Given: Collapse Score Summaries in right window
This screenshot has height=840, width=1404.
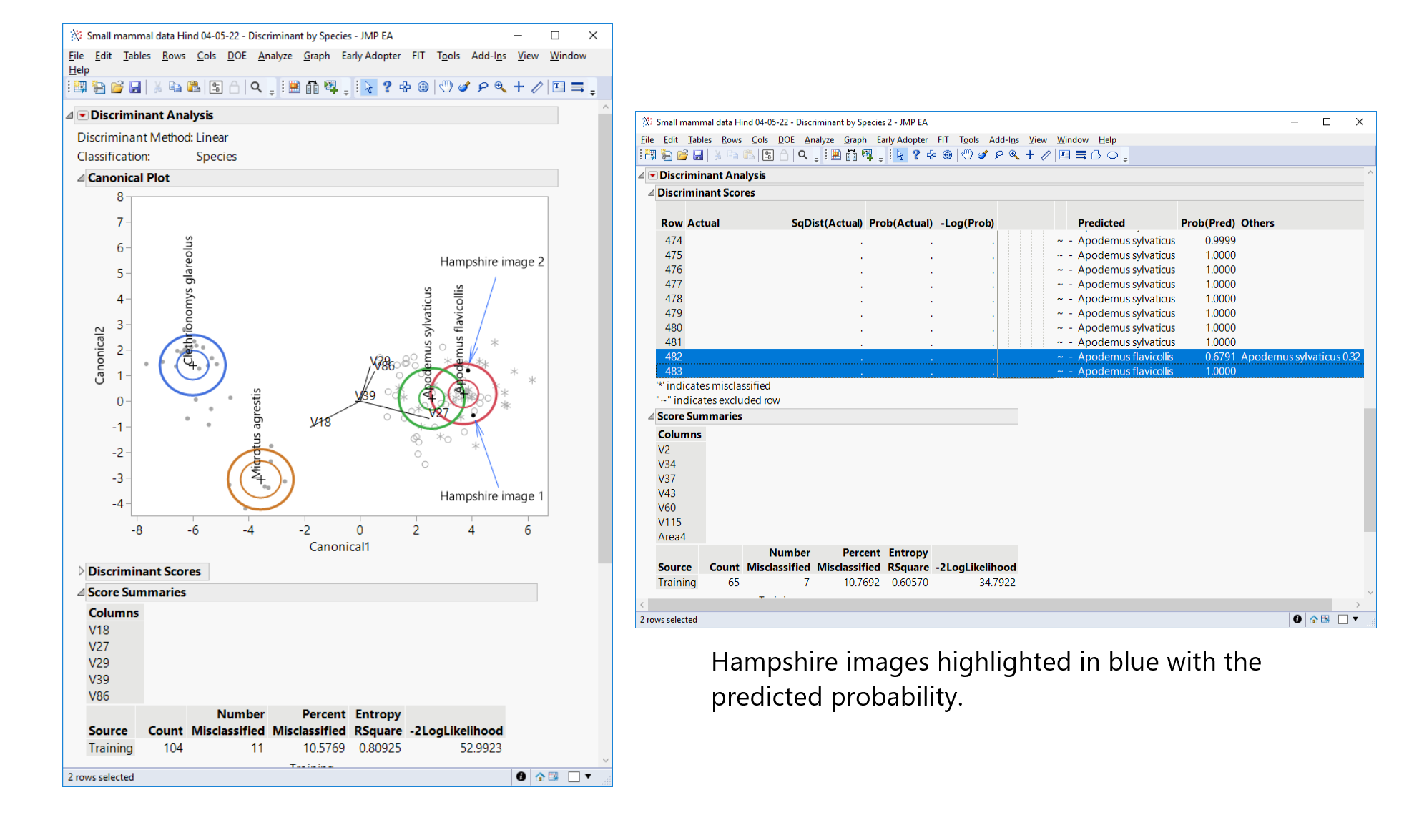Looking at the screenshot, I should 651,416.
